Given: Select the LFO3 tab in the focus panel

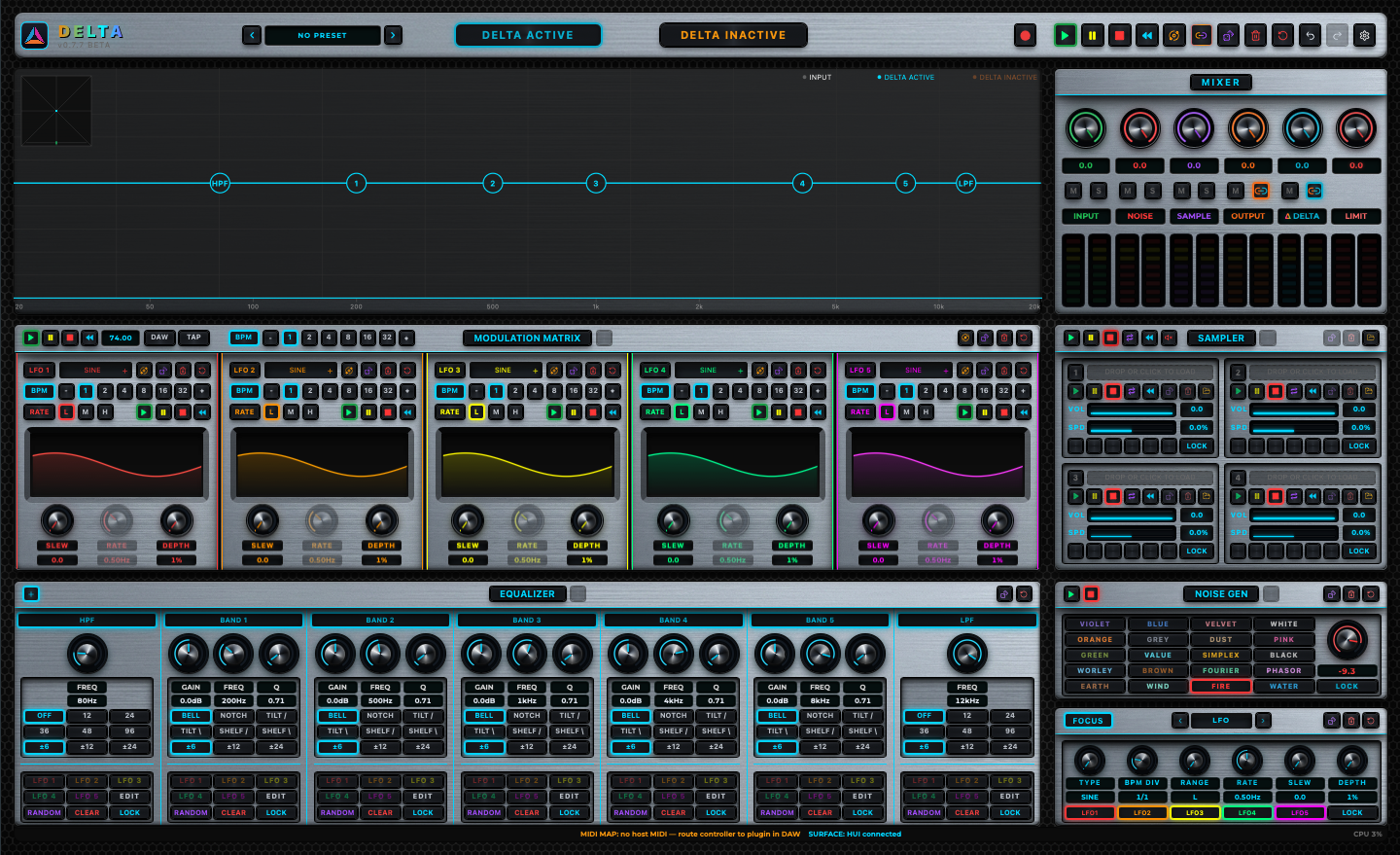Looking at the screenshot, I should point(1195,813).
